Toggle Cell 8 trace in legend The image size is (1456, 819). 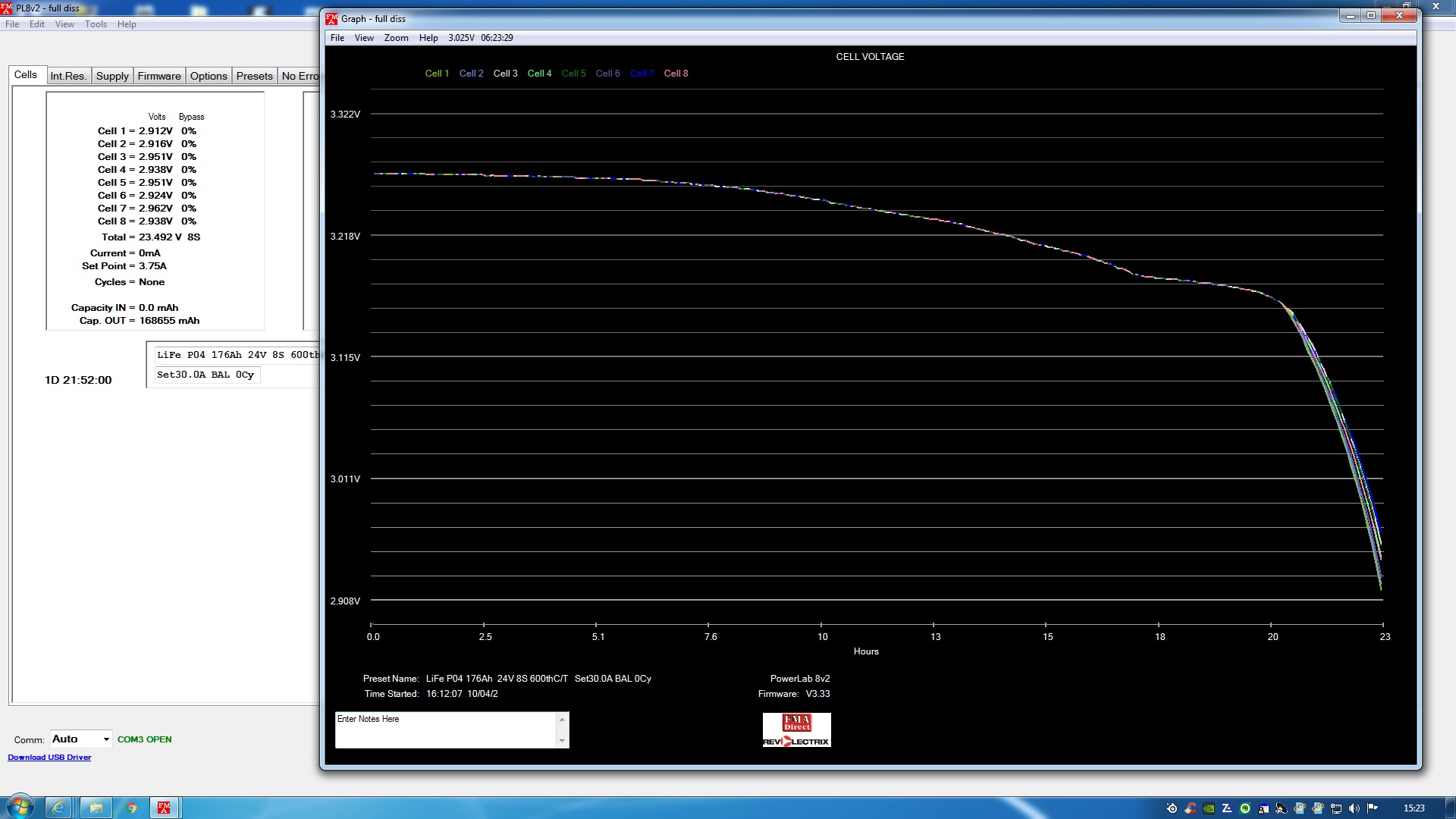click(676, 74)
